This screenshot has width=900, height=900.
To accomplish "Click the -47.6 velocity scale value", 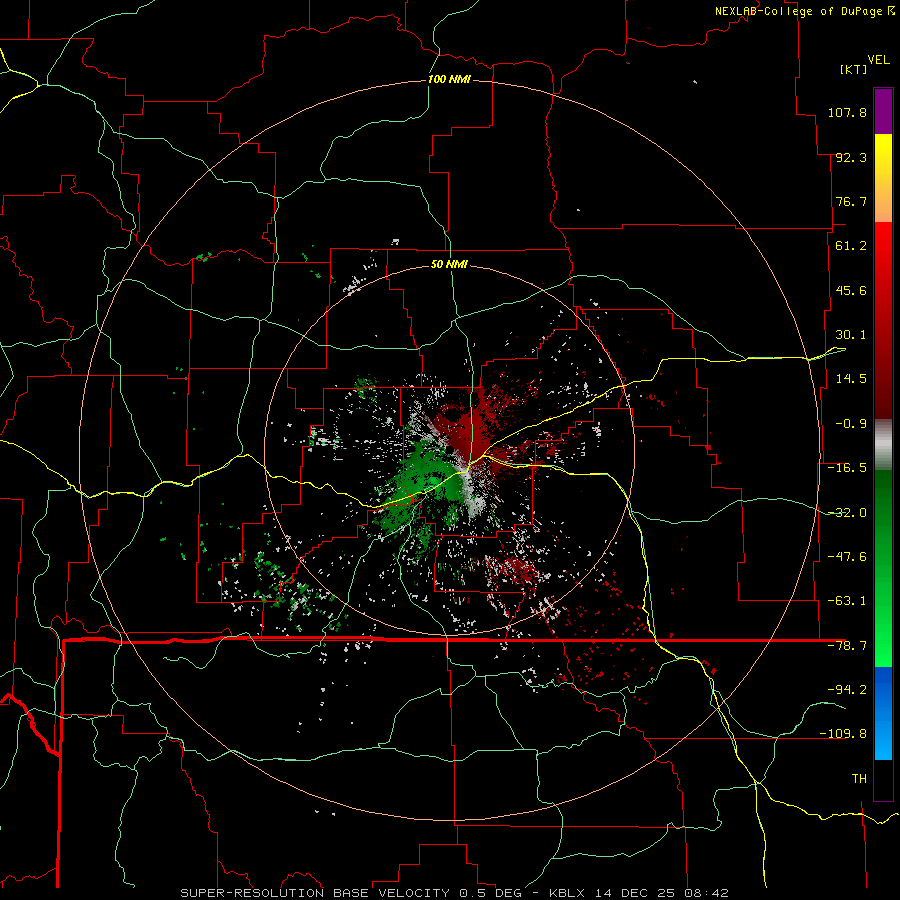I will (847, 557).
